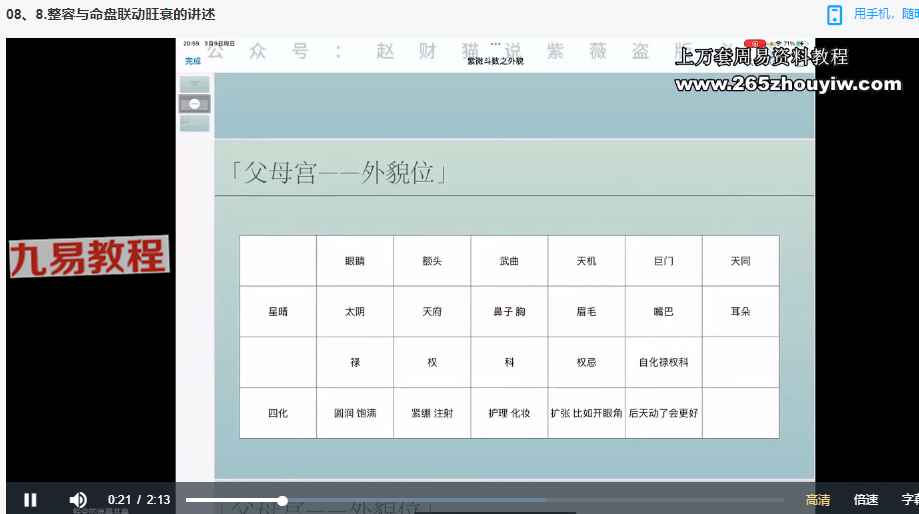919x514 pixels.
Task: Open the 倍速 playback speed menu
Action: pyautogui.click(x=865, y=500)
